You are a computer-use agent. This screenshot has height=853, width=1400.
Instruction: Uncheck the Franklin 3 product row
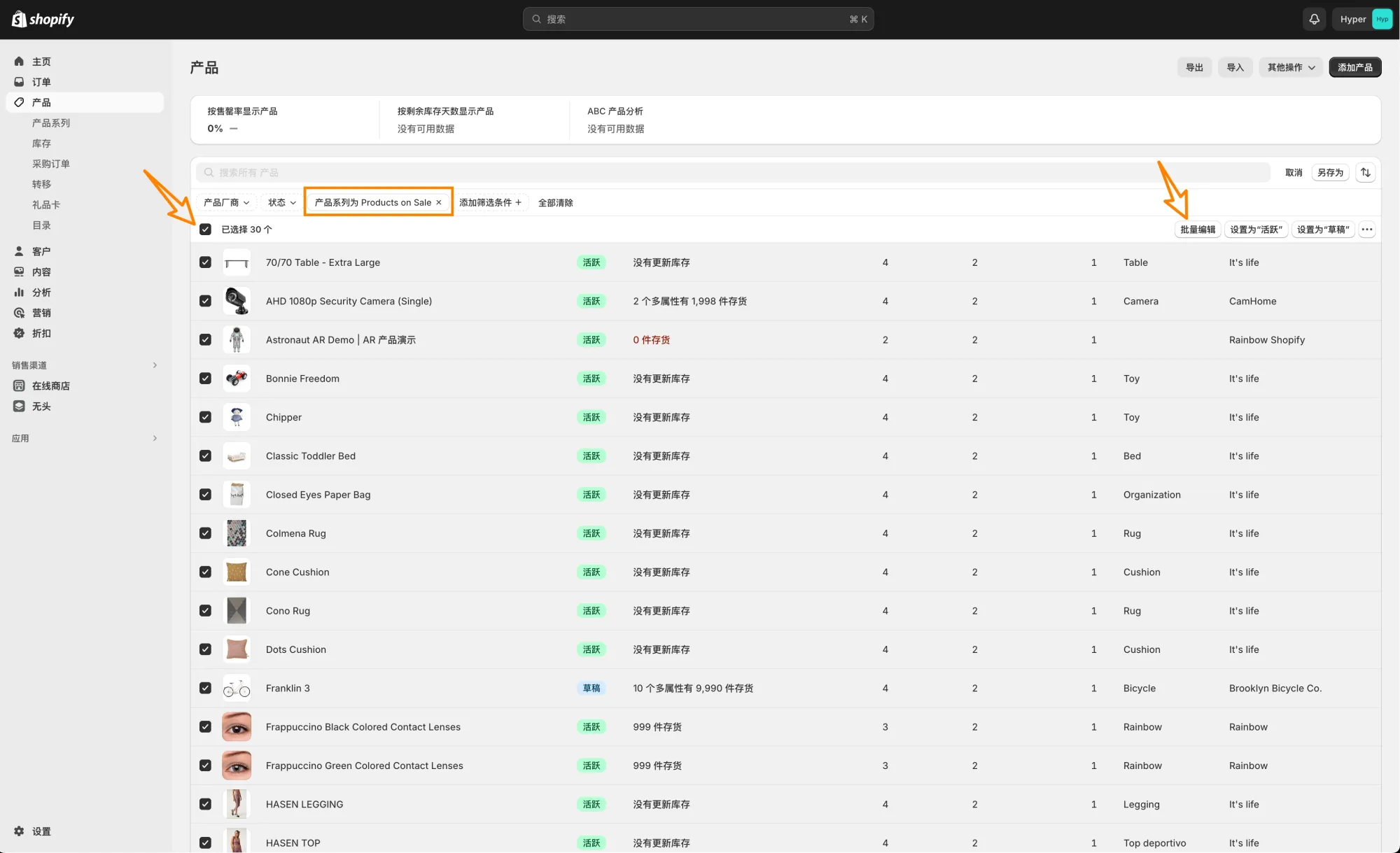205,688
